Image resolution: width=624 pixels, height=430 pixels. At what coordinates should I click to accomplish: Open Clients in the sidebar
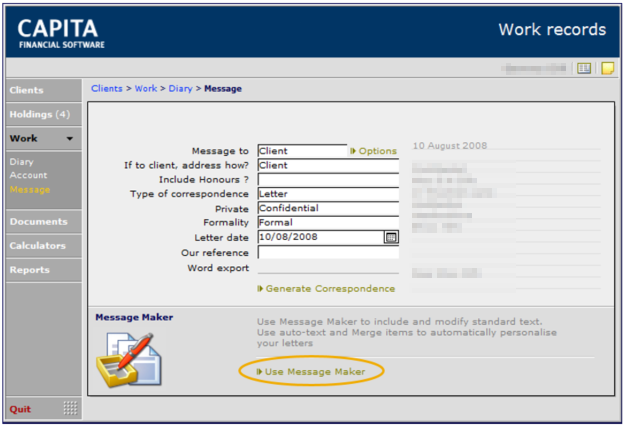(x=44, y=90)
